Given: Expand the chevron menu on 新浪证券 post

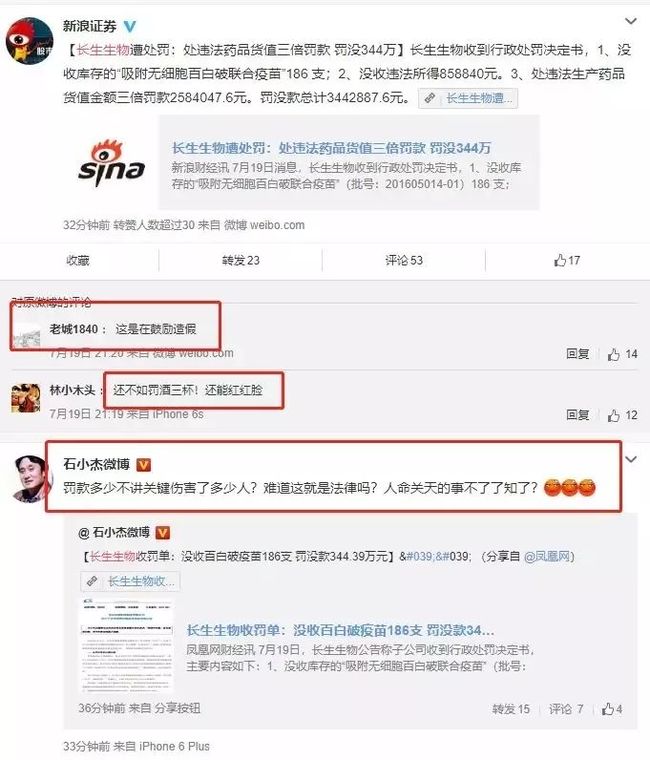Looking at the screenshot, I should (630, 21).
